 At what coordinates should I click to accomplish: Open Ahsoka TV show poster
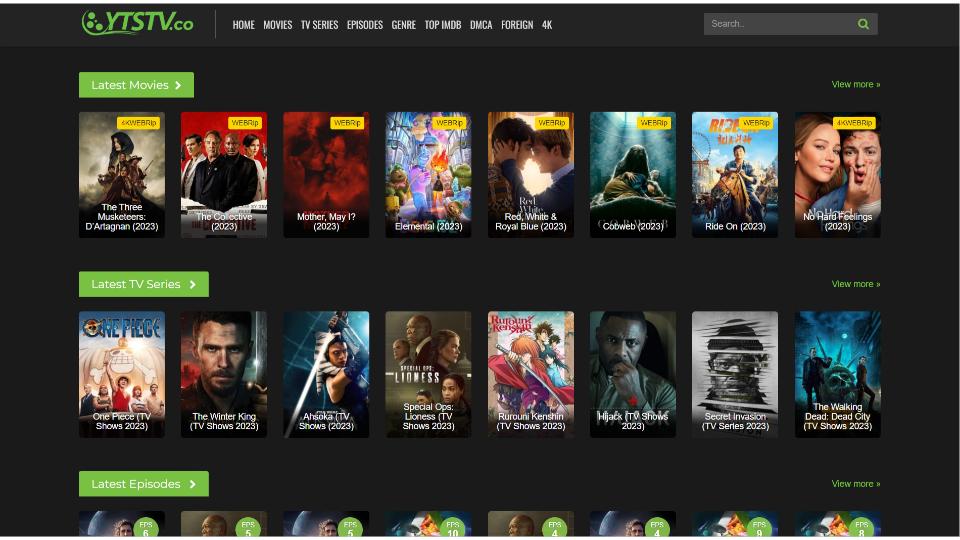pyautogui.click(x=326, y=374)
